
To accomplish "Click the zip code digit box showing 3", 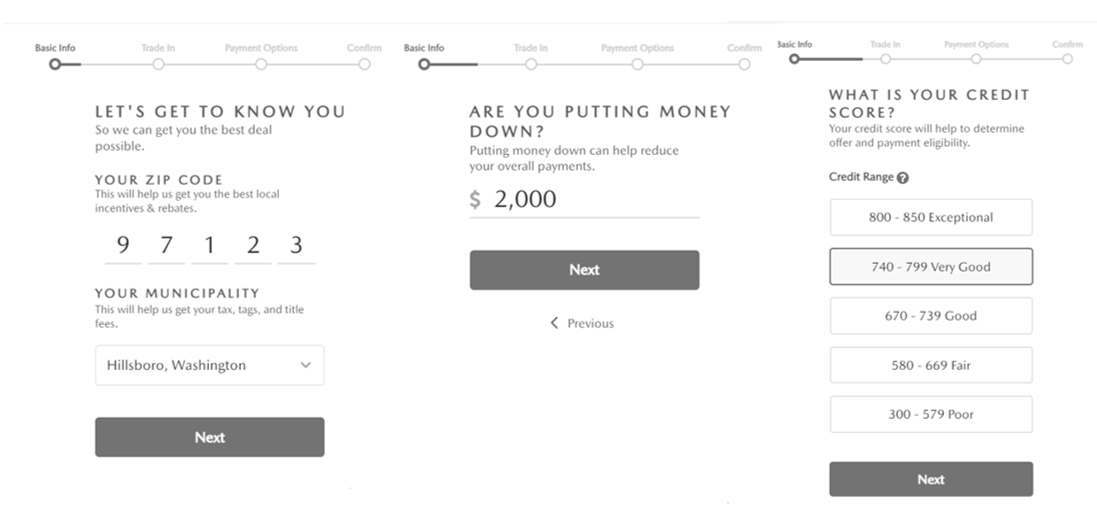I will (296, 246).
